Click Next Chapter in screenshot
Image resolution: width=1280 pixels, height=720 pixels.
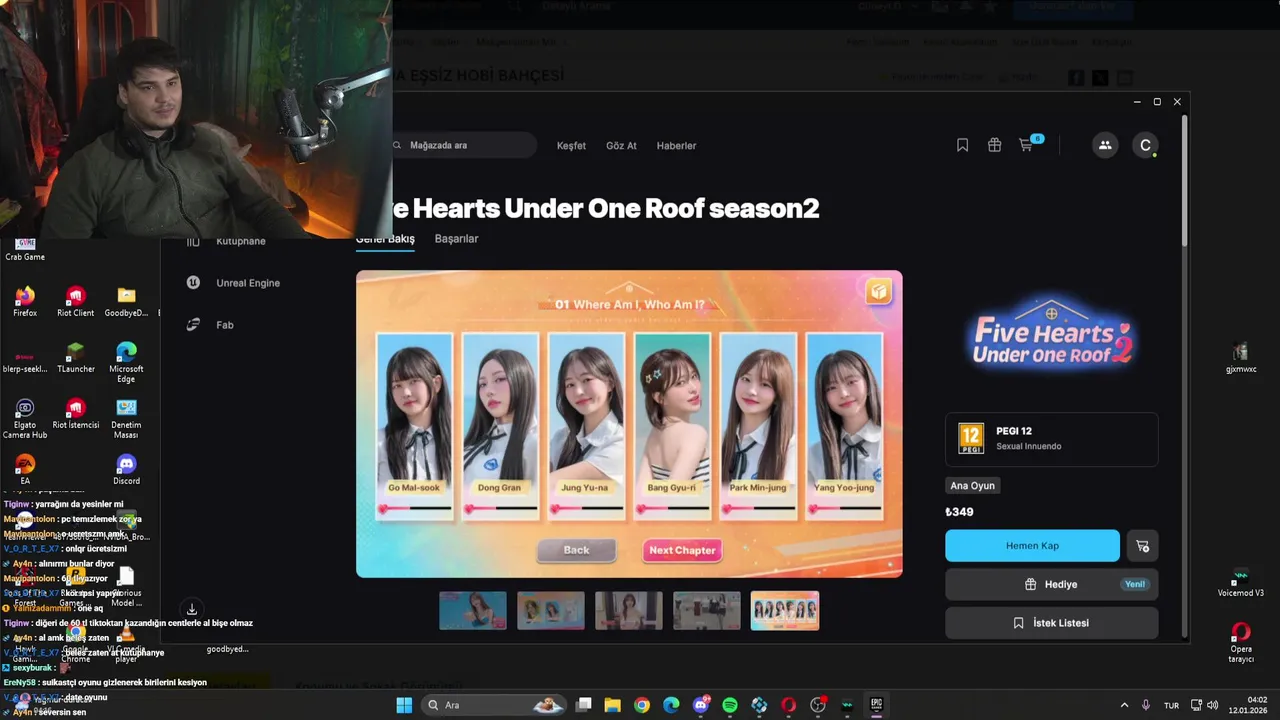[x=682, y=550]
